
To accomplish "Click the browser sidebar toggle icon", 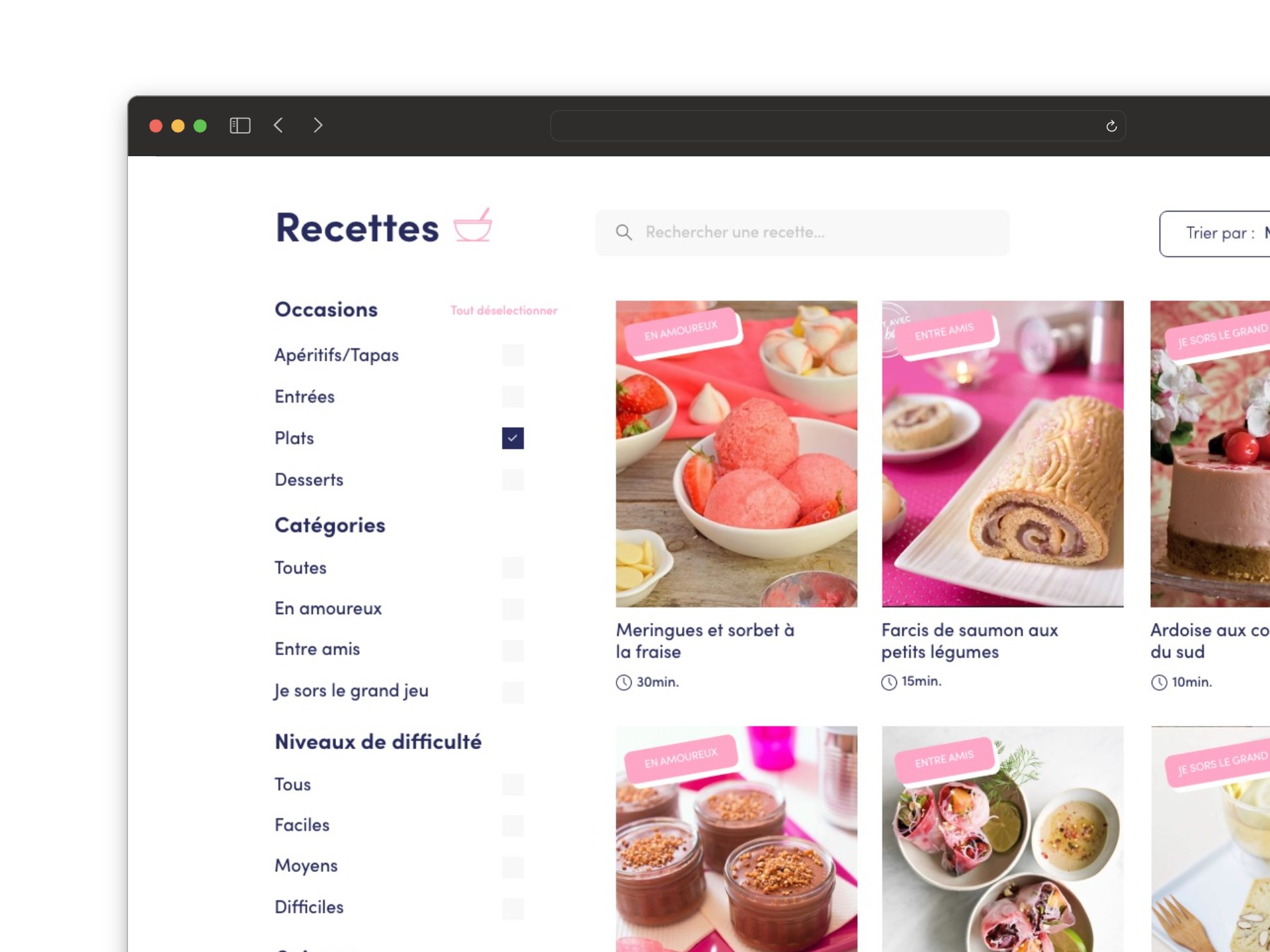I will pos(239,126).
